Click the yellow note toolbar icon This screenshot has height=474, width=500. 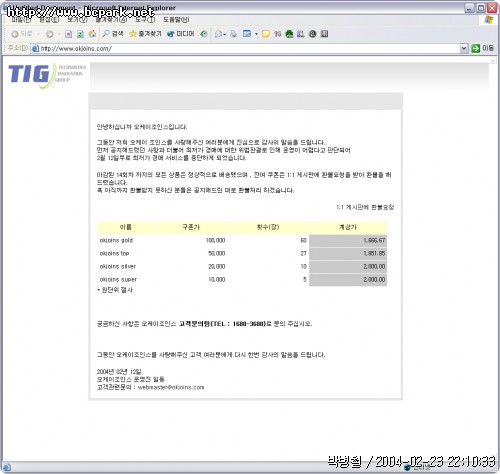[266, 34]
